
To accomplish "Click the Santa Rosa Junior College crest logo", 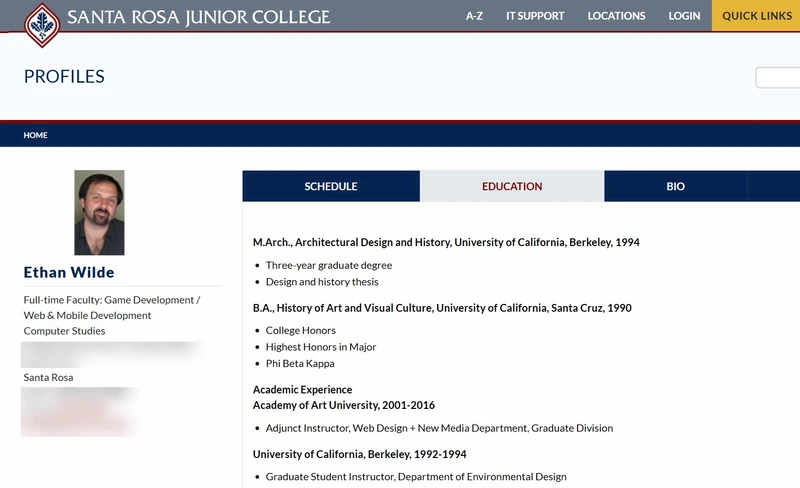I will pyautogui.click(x=42, y=25).
